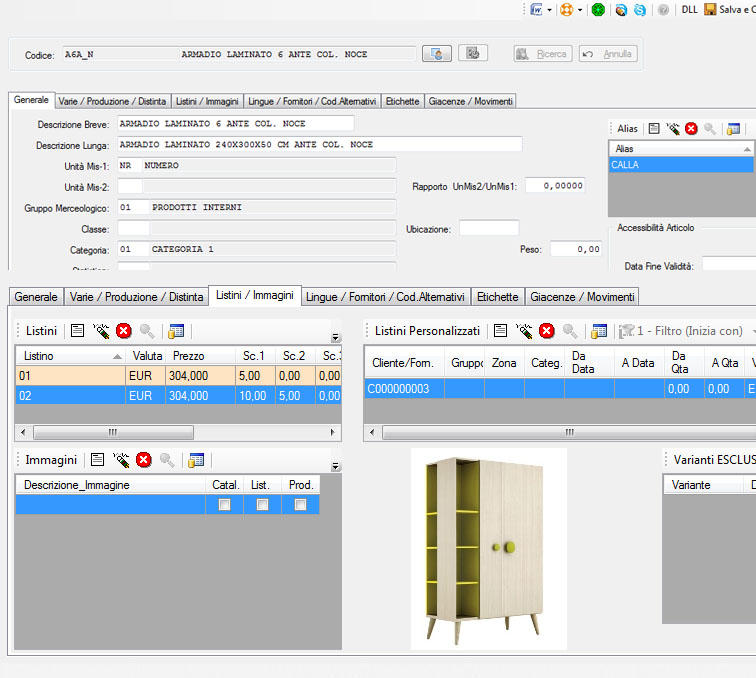
Task: Open the dropdown arrow beside lifebuoy icon
Action: 580,10
